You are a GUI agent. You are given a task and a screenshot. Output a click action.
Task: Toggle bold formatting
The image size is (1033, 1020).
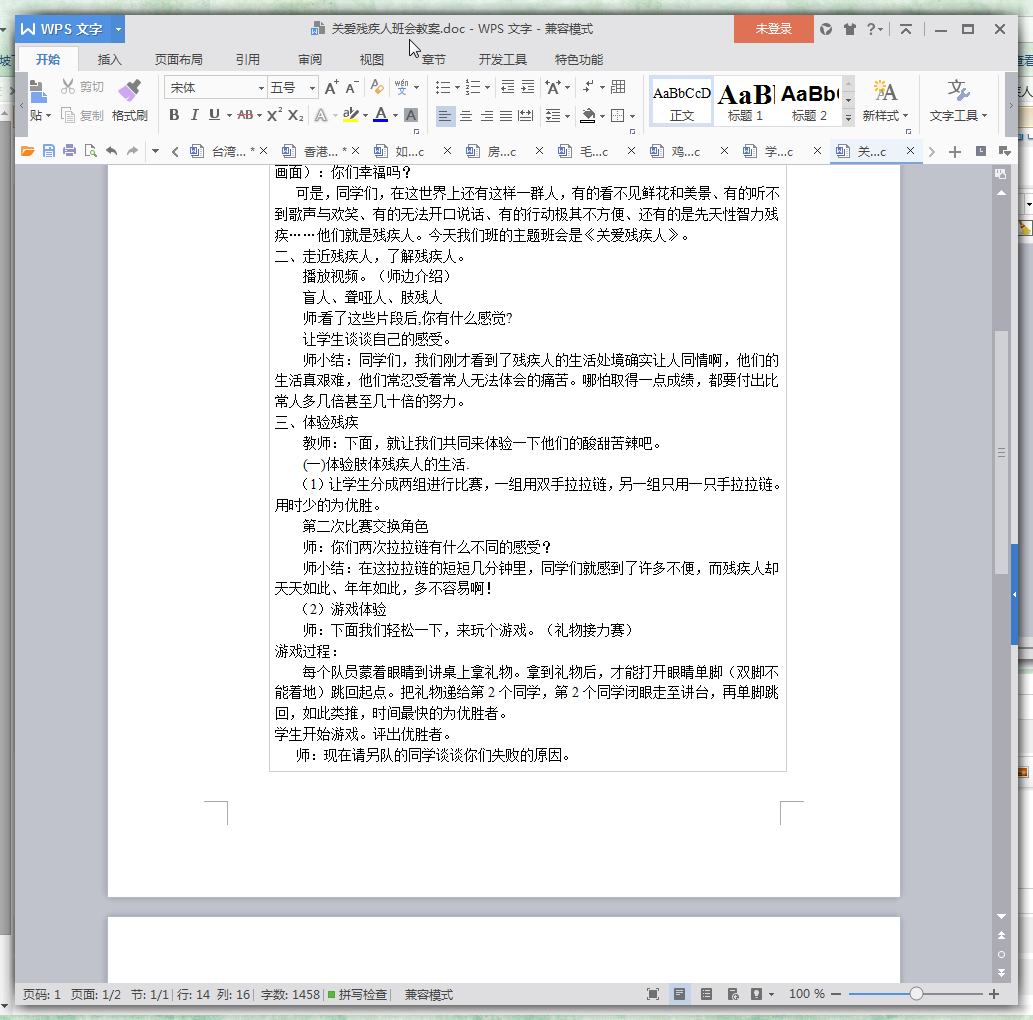tap(174, 115)
